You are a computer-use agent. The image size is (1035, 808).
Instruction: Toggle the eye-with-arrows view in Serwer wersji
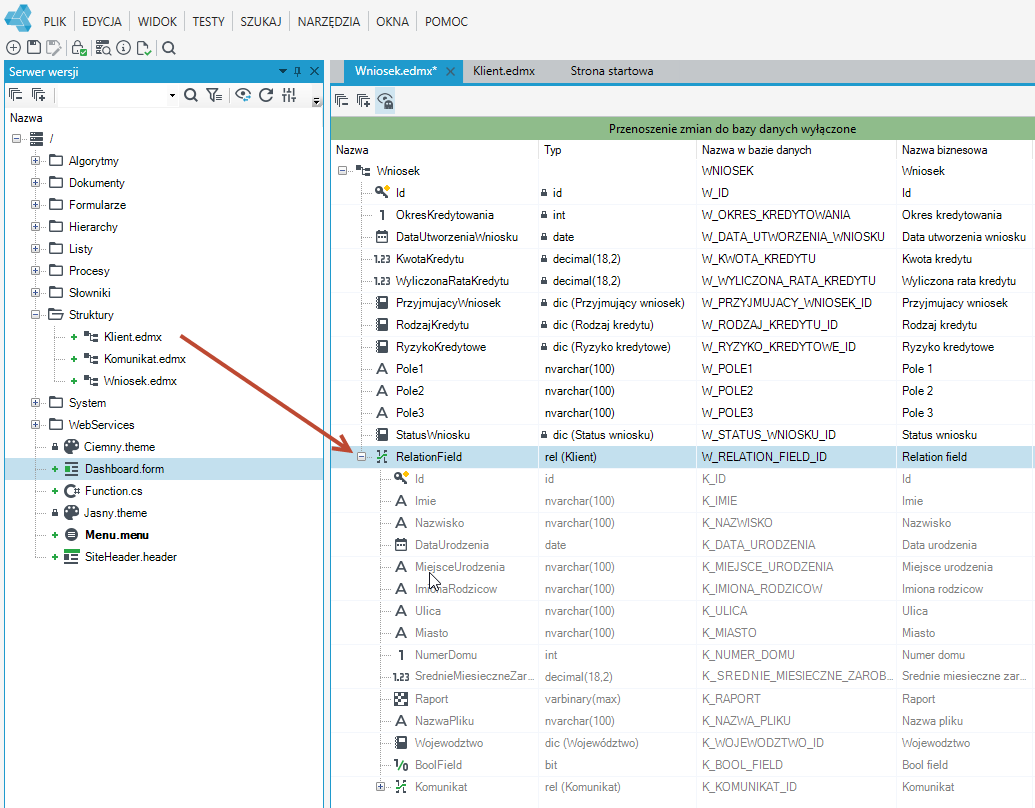(243, 95)
